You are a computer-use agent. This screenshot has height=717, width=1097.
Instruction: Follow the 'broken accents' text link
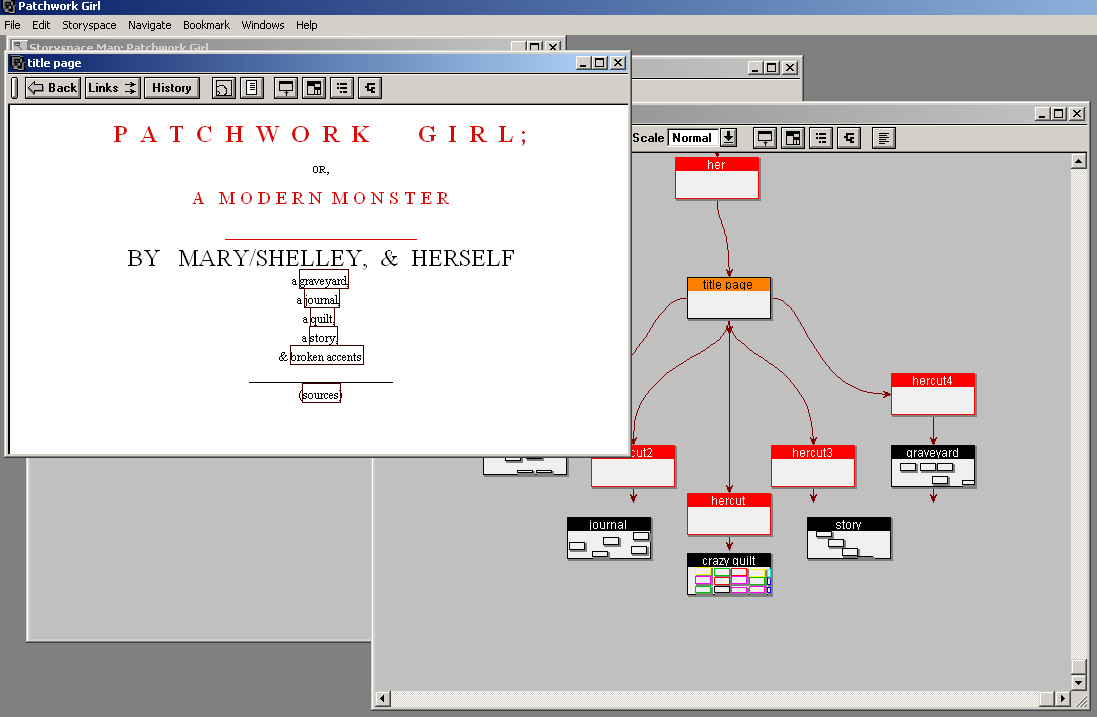(x=326, y=356)
